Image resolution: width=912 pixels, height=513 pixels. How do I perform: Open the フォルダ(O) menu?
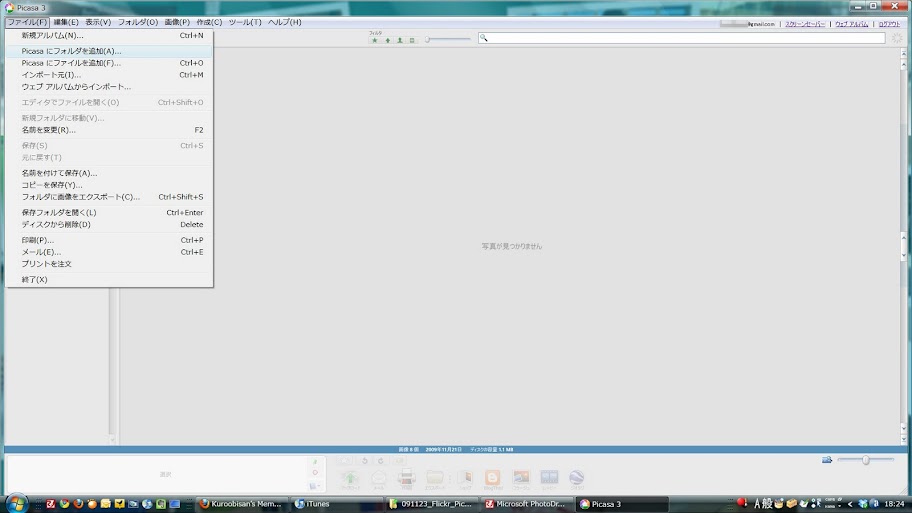pyautogui.click(x=138, y=22)
